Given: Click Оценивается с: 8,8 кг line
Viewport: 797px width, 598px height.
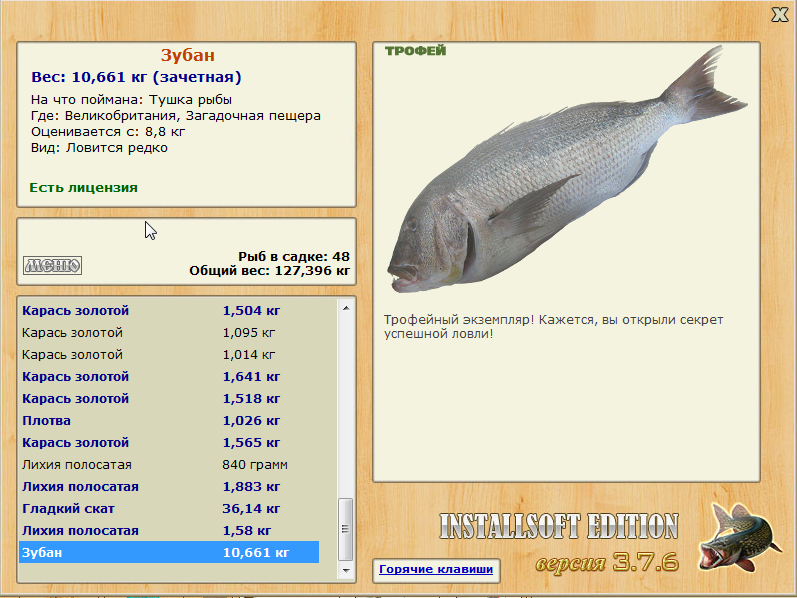Looking at the screenshot, I should [x=108, y=132].
